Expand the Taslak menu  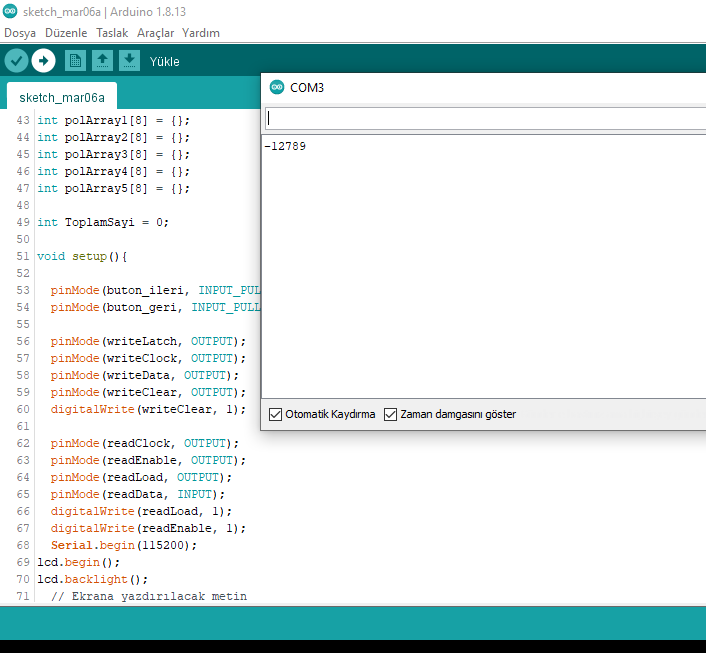(112, 33)
